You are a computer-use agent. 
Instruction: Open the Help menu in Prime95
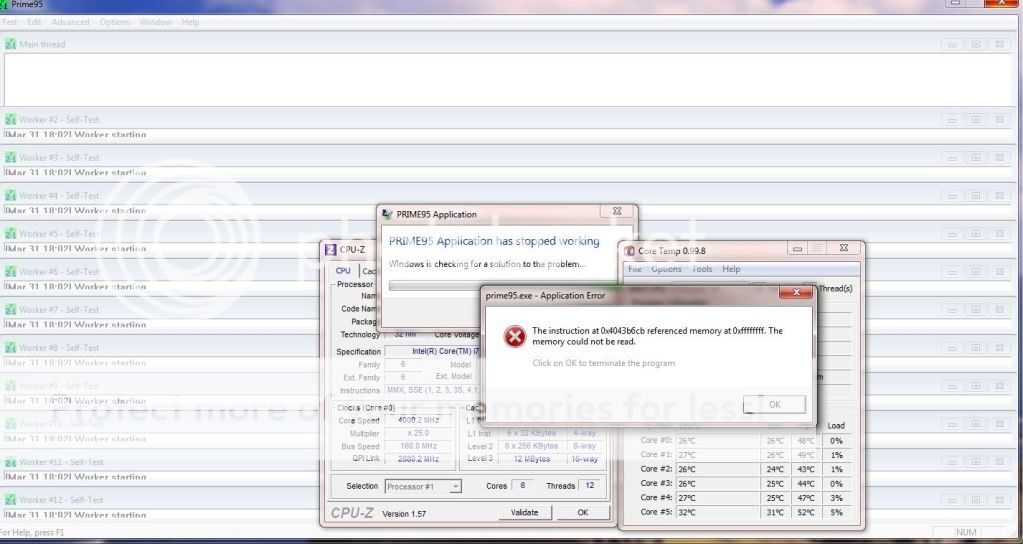coord(190,22)
